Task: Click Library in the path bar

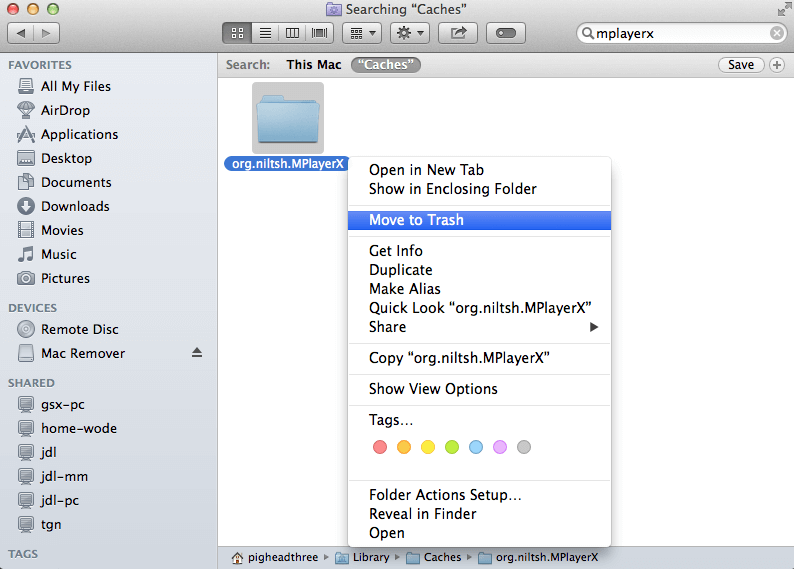Action: [x=363, y=557]
